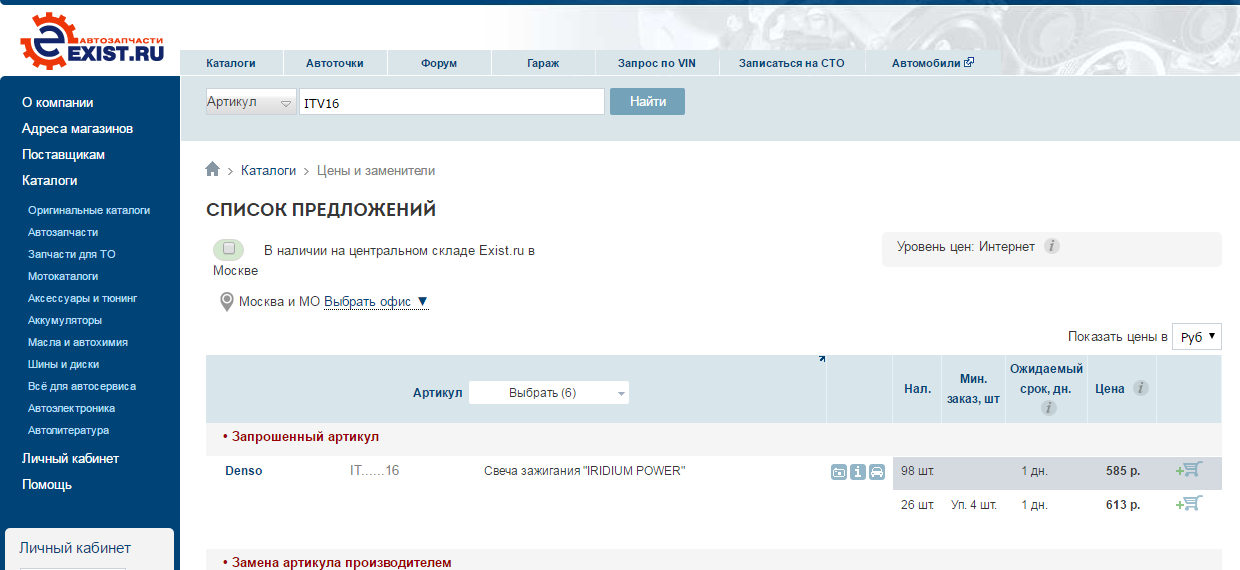Screen dimensions: 1240x570
Task: Expand the Выбрать (6) article filter
Action: click(x=549, y=393)
